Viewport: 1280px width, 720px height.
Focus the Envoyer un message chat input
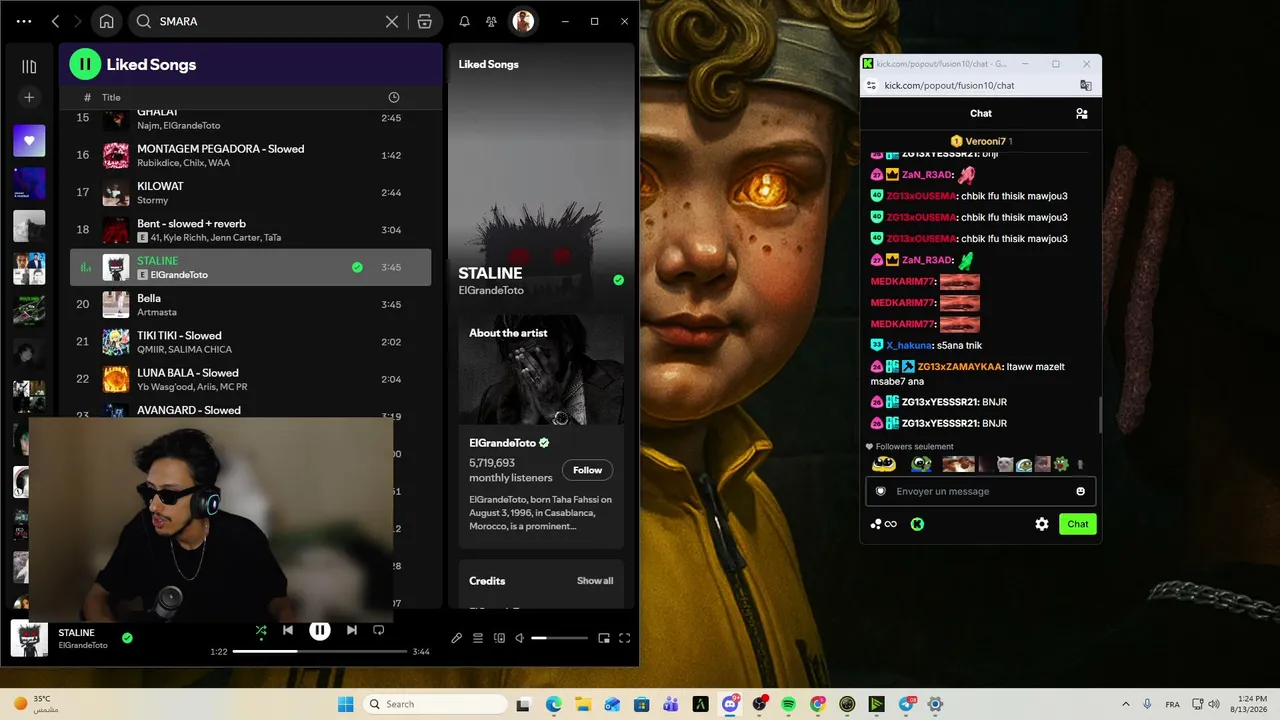click(x=981, y=491)
